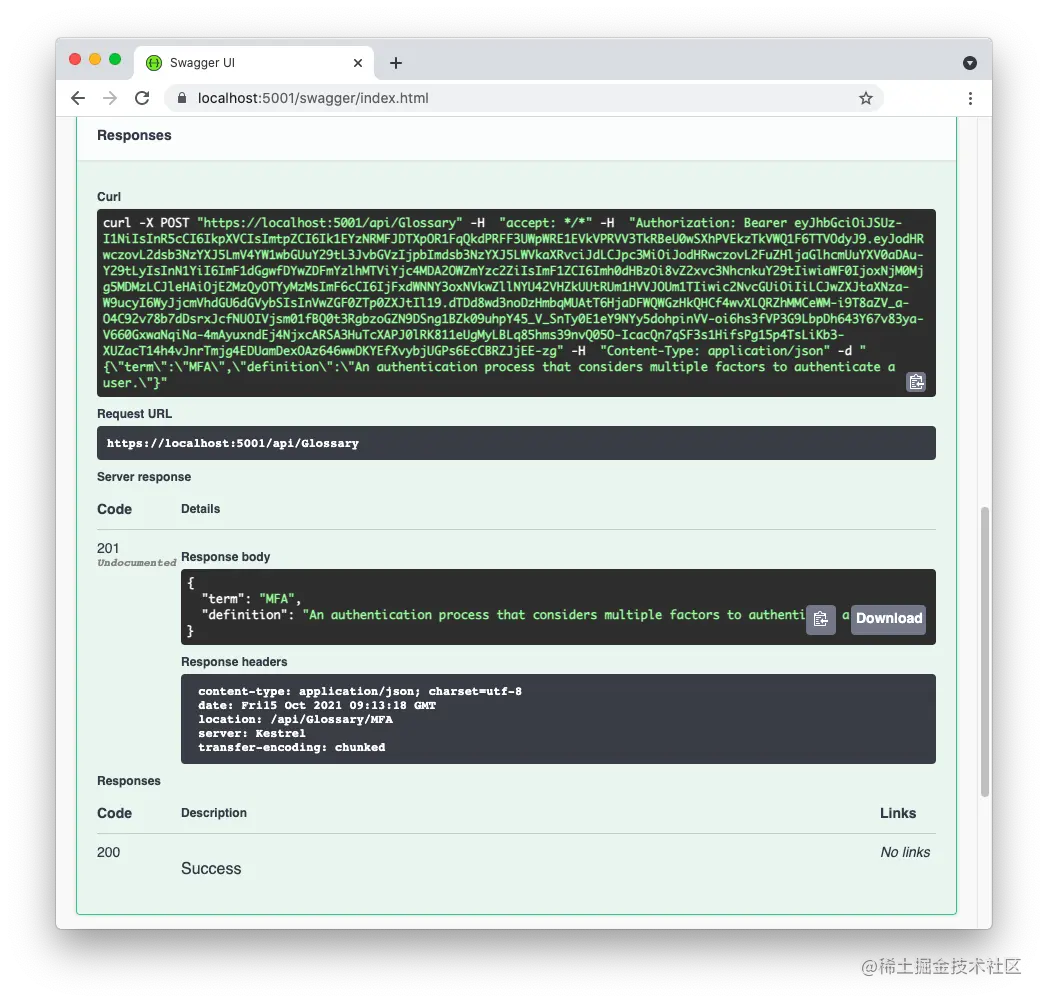1048x1003 pixels.
Task: Click the lock icon in the address bar
Action: 181,98
